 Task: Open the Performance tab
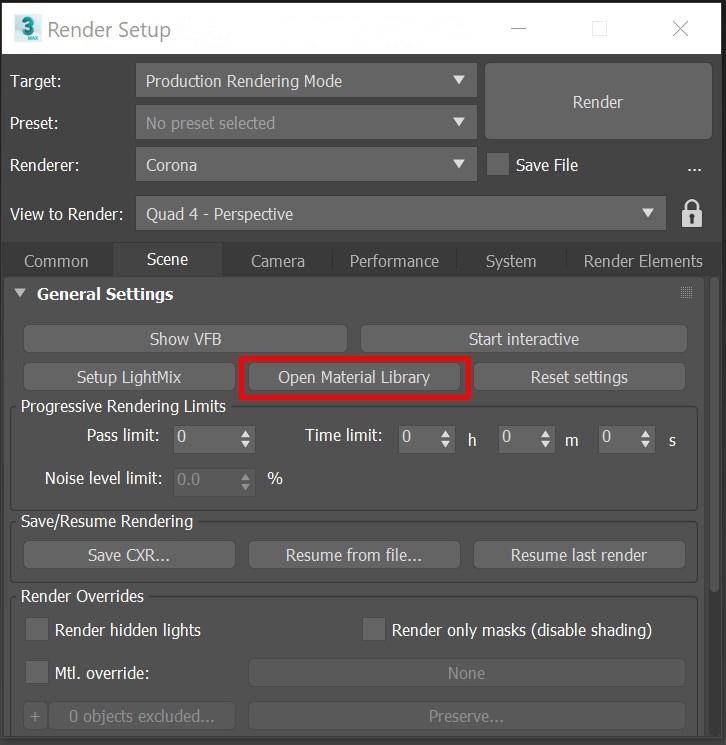(394, 261)
